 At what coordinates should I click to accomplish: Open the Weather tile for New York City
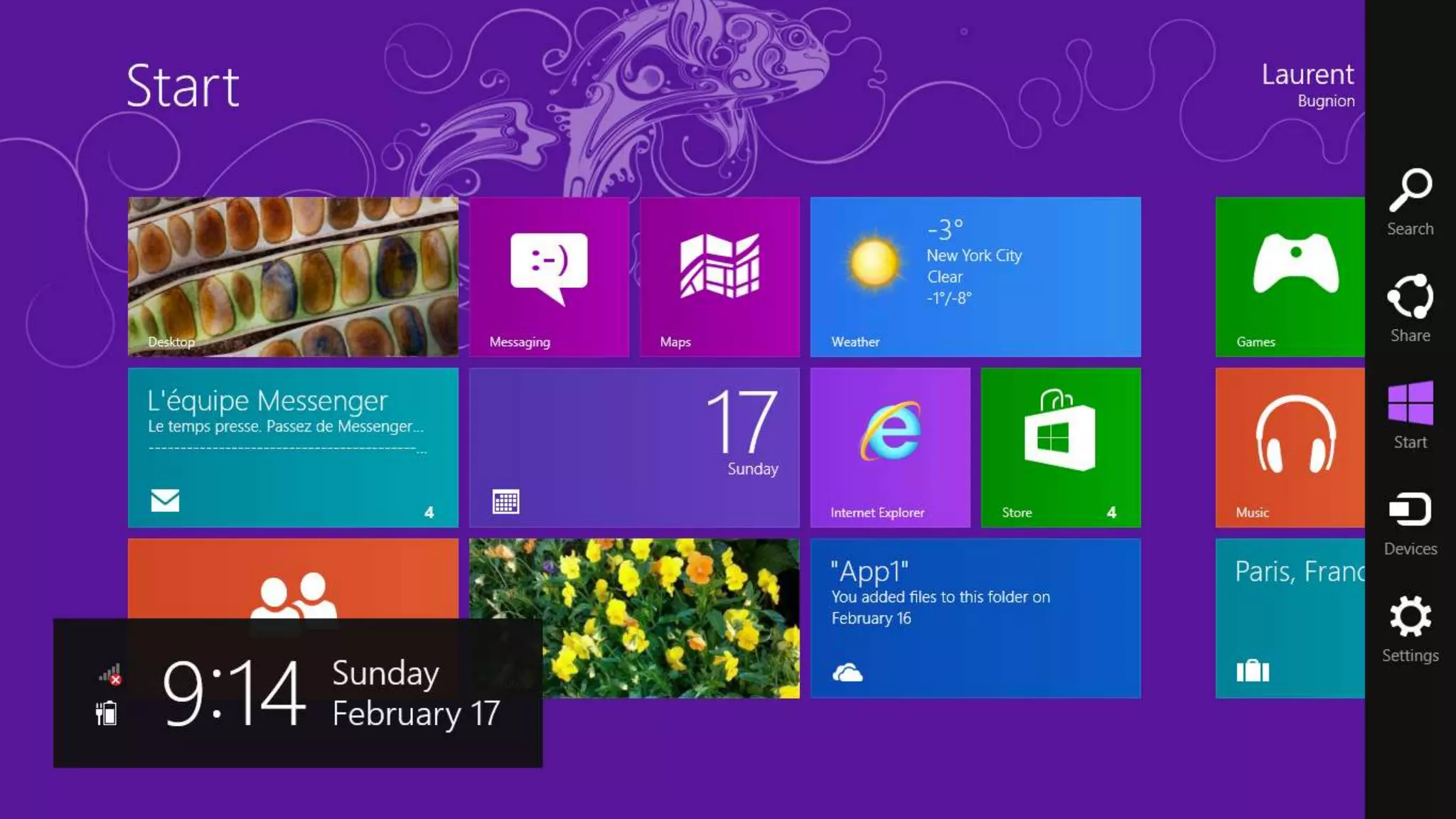(x=975, y=277)
